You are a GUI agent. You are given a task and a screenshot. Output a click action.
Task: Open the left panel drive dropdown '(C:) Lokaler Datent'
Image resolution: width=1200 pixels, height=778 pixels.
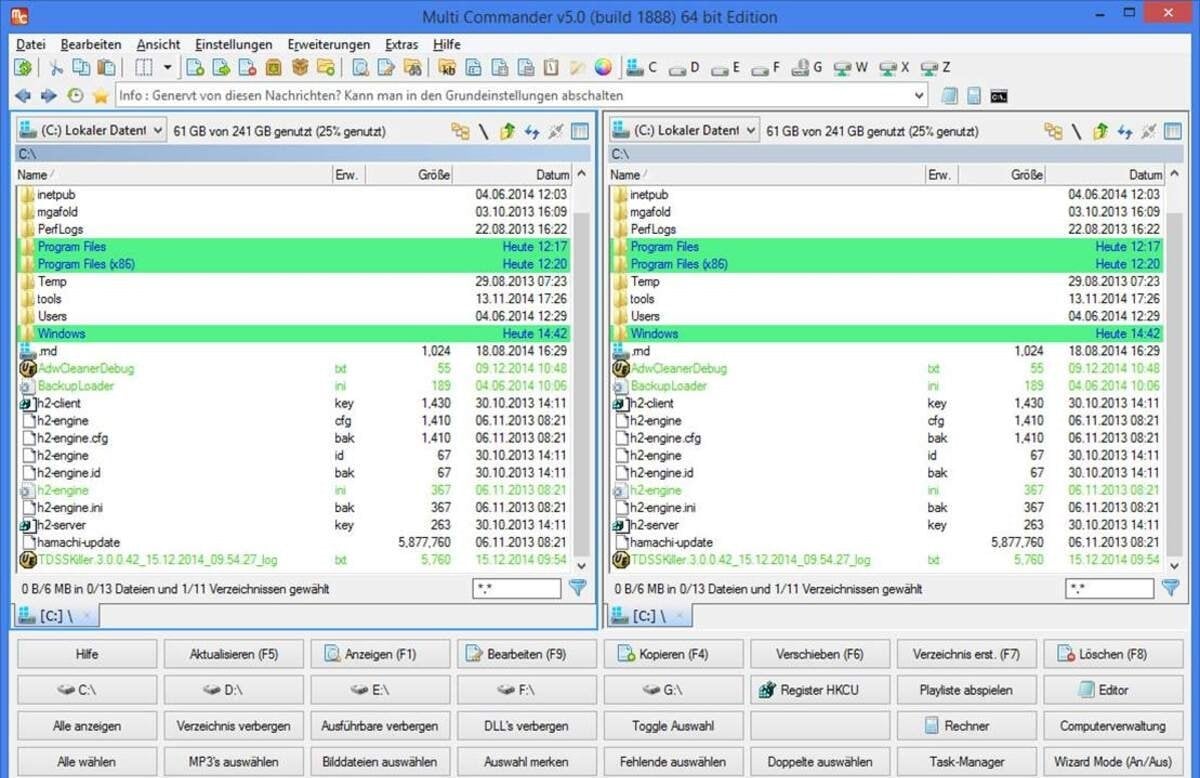tap(92, 130)
